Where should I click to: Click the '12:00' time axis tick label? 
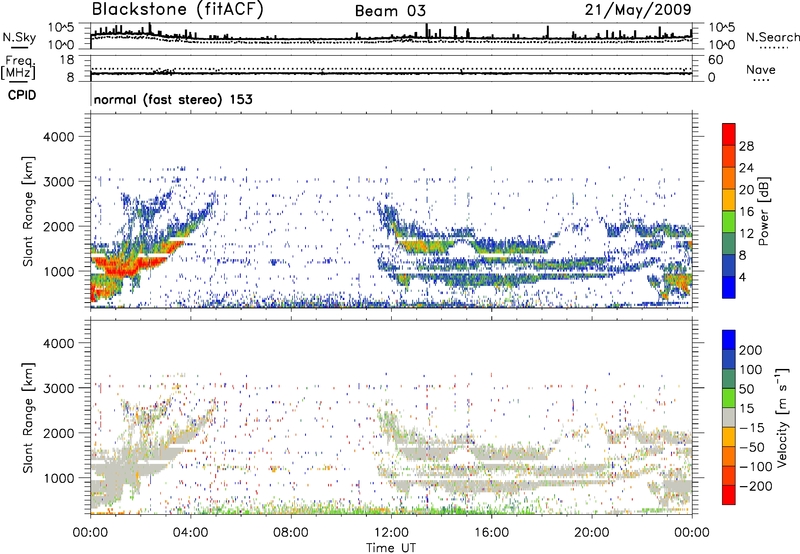[x=391, y=533]
